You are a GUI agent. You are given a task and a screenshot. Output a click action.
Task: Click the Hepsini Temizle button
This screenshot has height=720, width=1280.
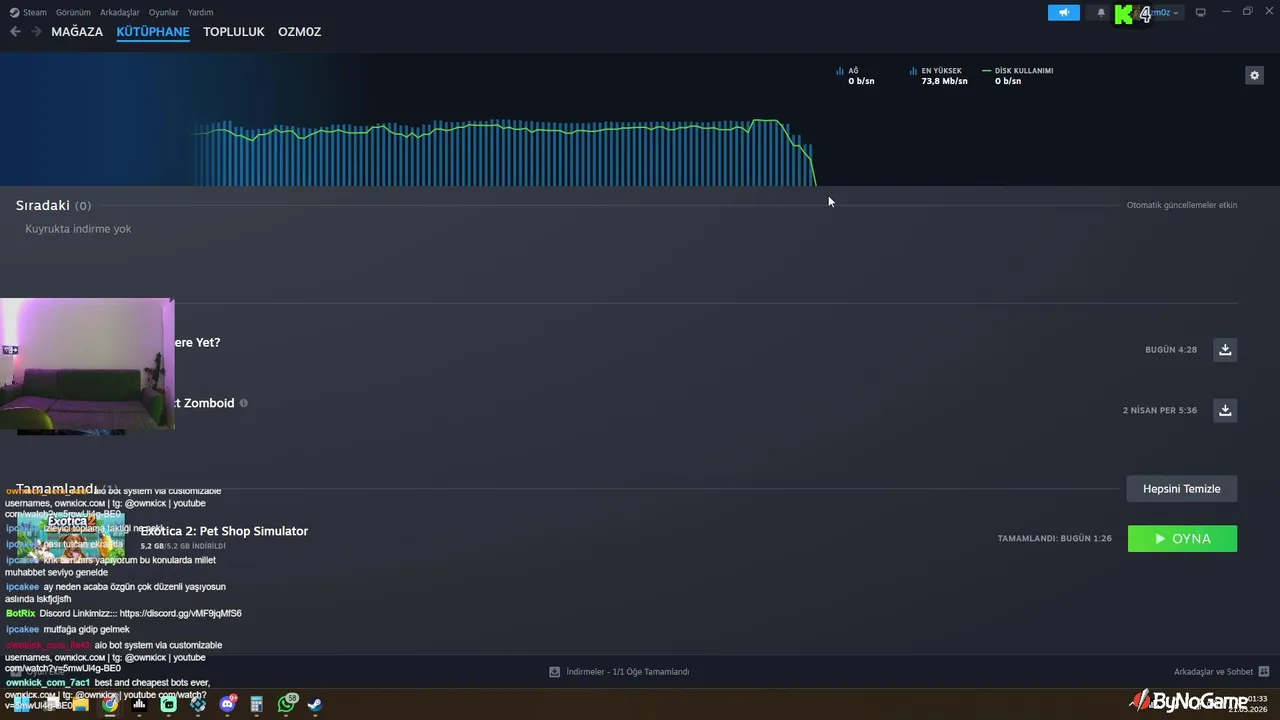[1182, 489]
